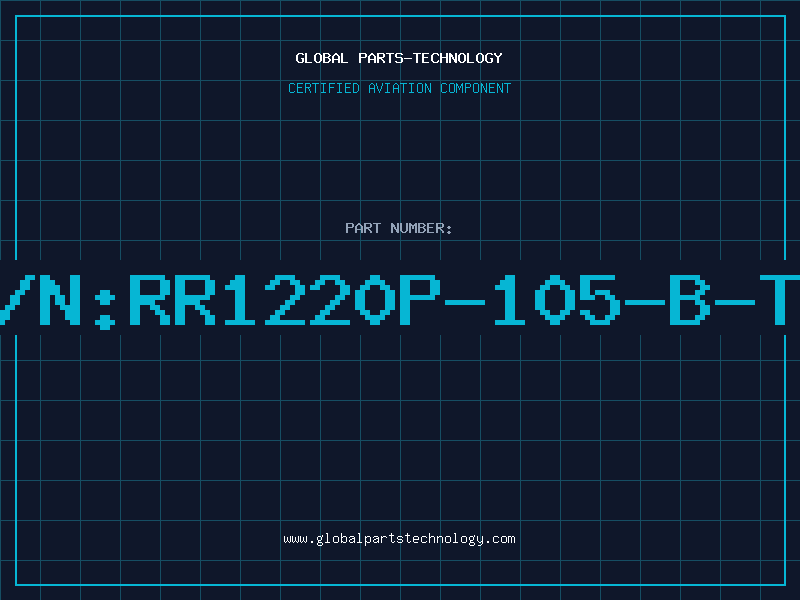Click the GLOBAL PARTS-TECHNOLOGY heading
This screenshot has height=600, width=800.
coord(399,58)
